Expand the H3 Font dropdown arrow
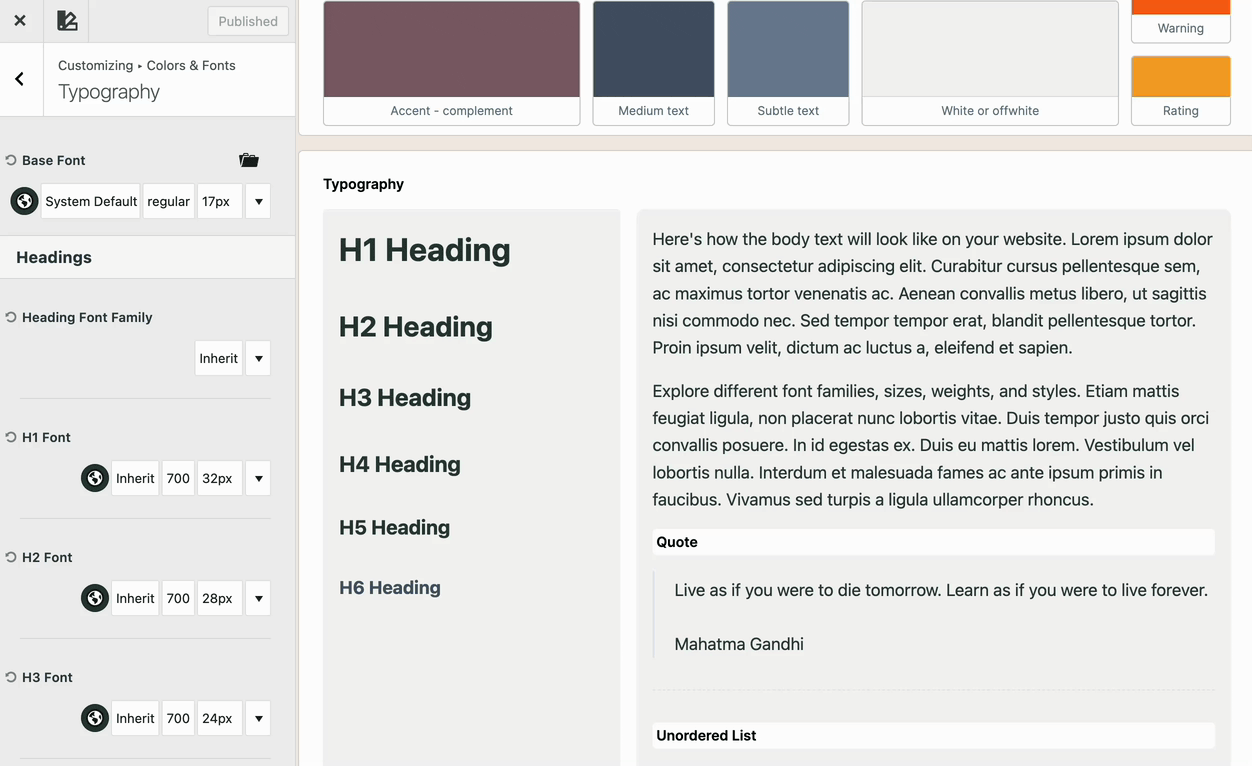Viewport: 1253px width, 766px height. click(x=258, y=718)
